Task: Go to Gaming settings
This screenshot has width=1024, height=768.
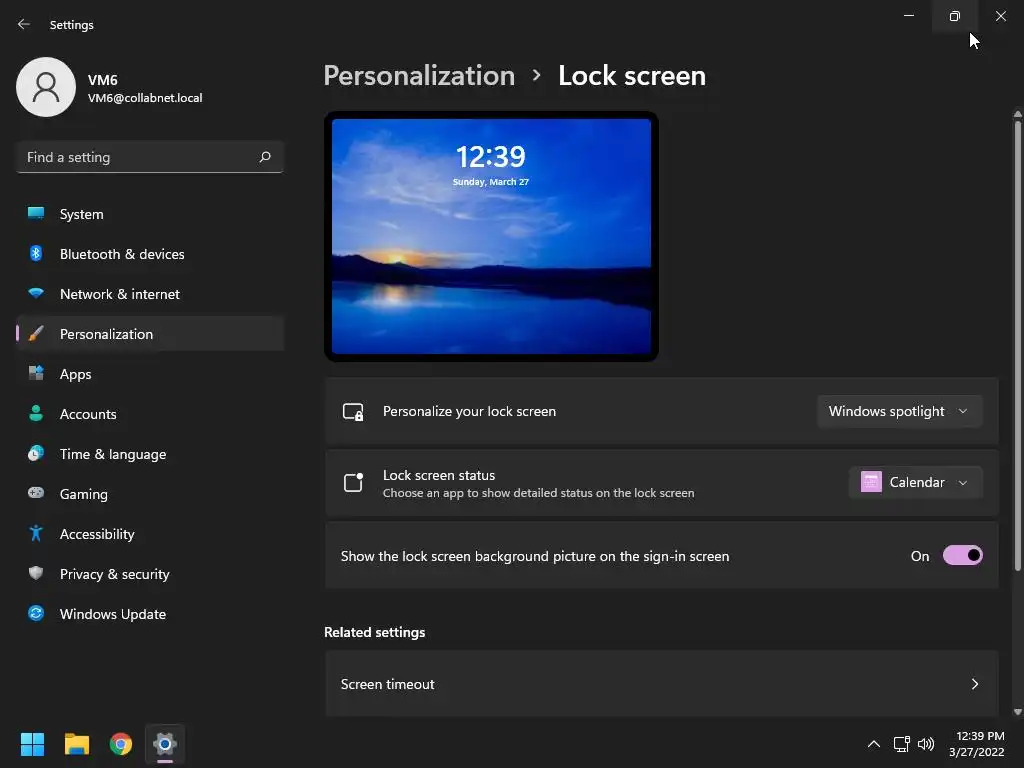Action: tap(150, 494)
